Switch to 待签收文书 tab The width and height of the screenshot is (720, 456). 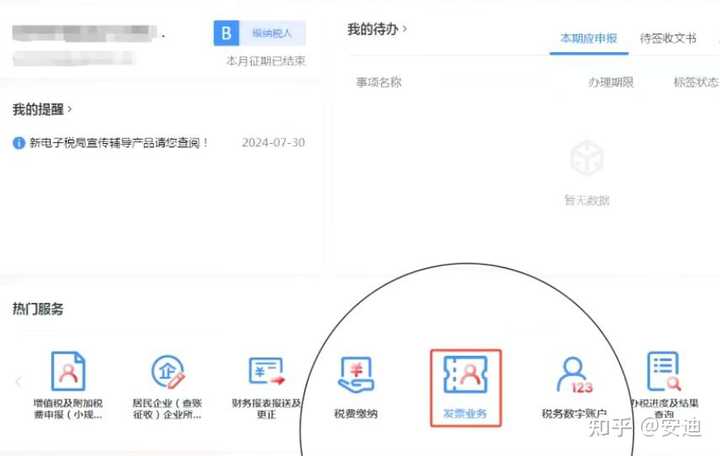[668, 38]
